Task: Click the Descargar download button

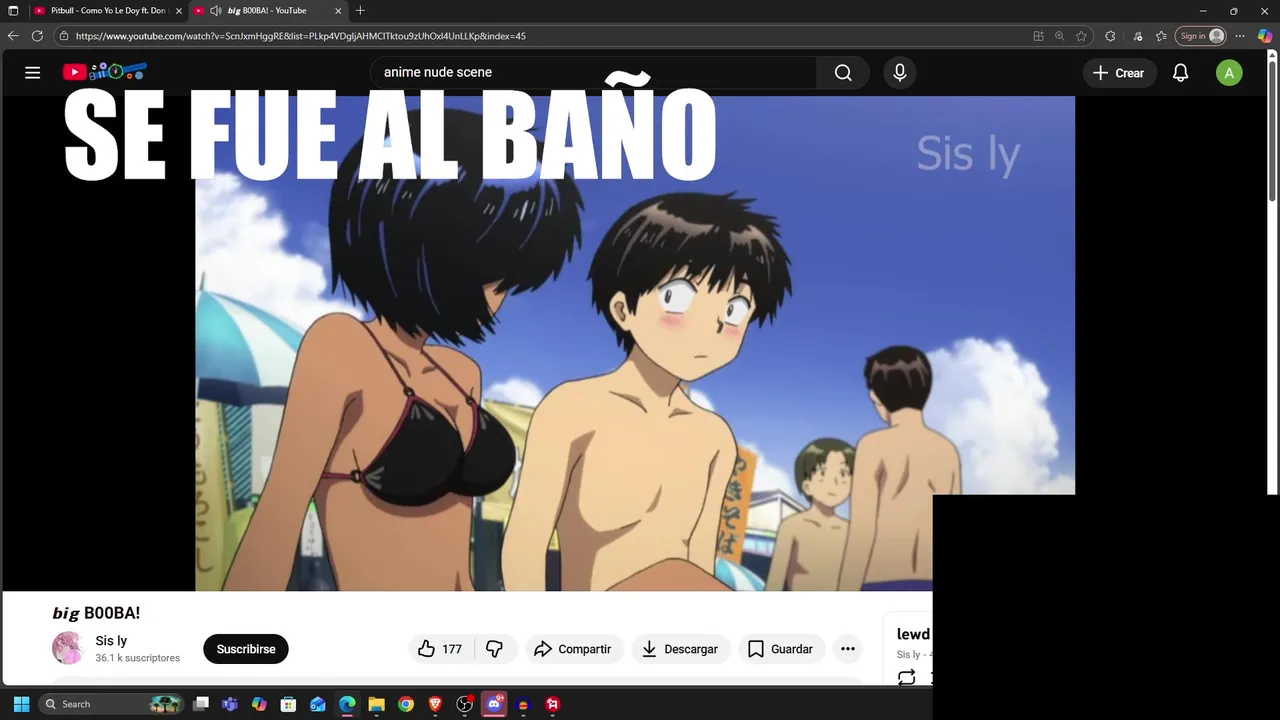Action: pos(680,649)
